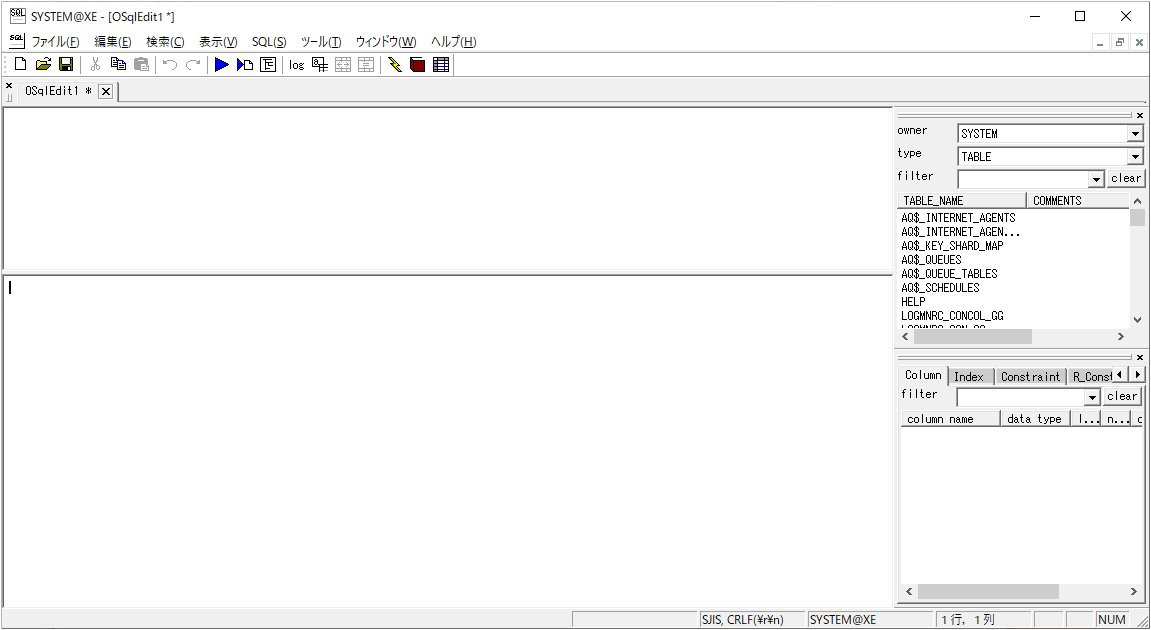Screen dimensions: 1151x630
Task: Click the SQL document icon left of the ファイル menu
Action: pyautogui.click(x=17, y=40)
